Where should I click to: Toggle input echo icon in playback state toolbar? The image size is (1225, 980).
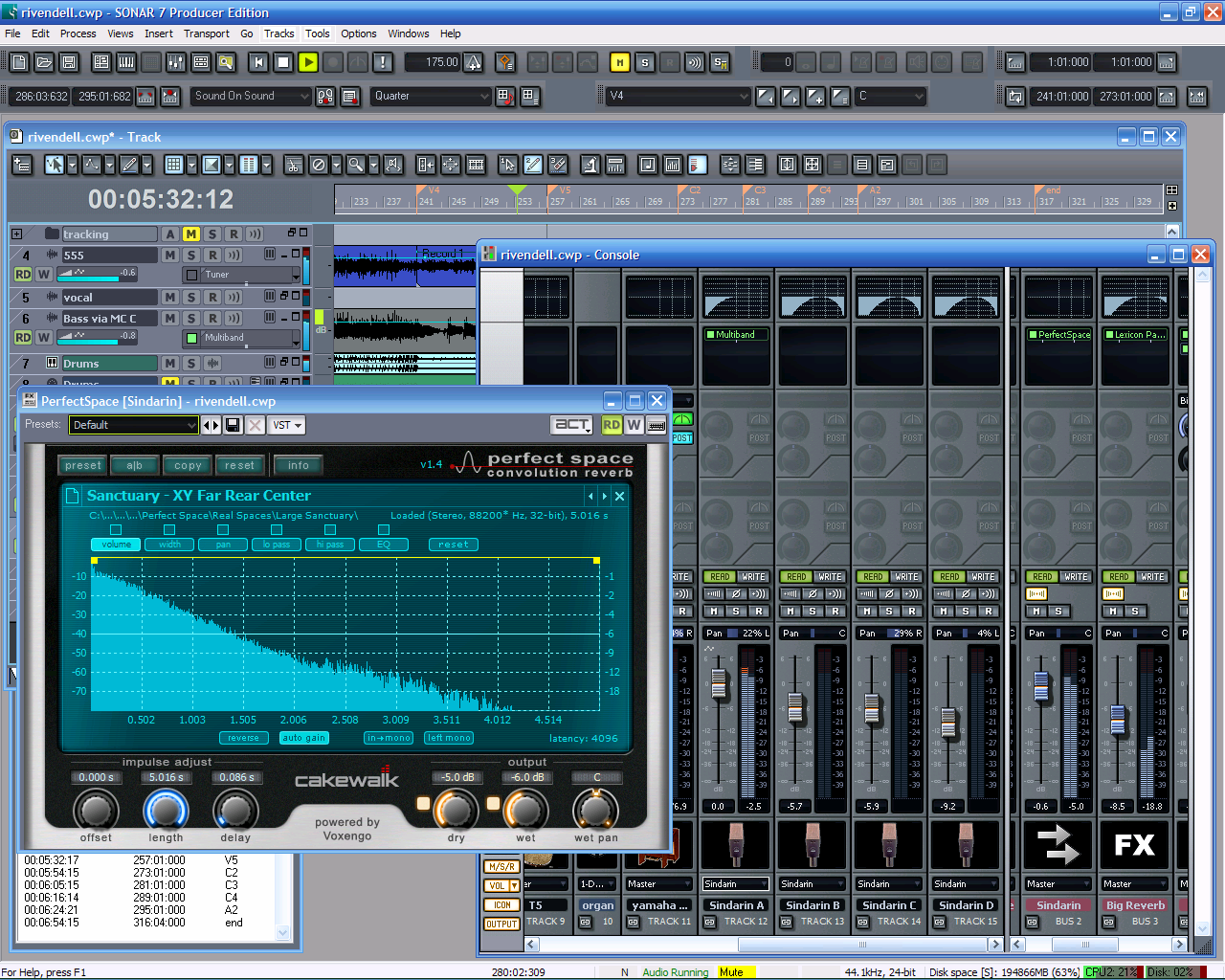(695, 62)
